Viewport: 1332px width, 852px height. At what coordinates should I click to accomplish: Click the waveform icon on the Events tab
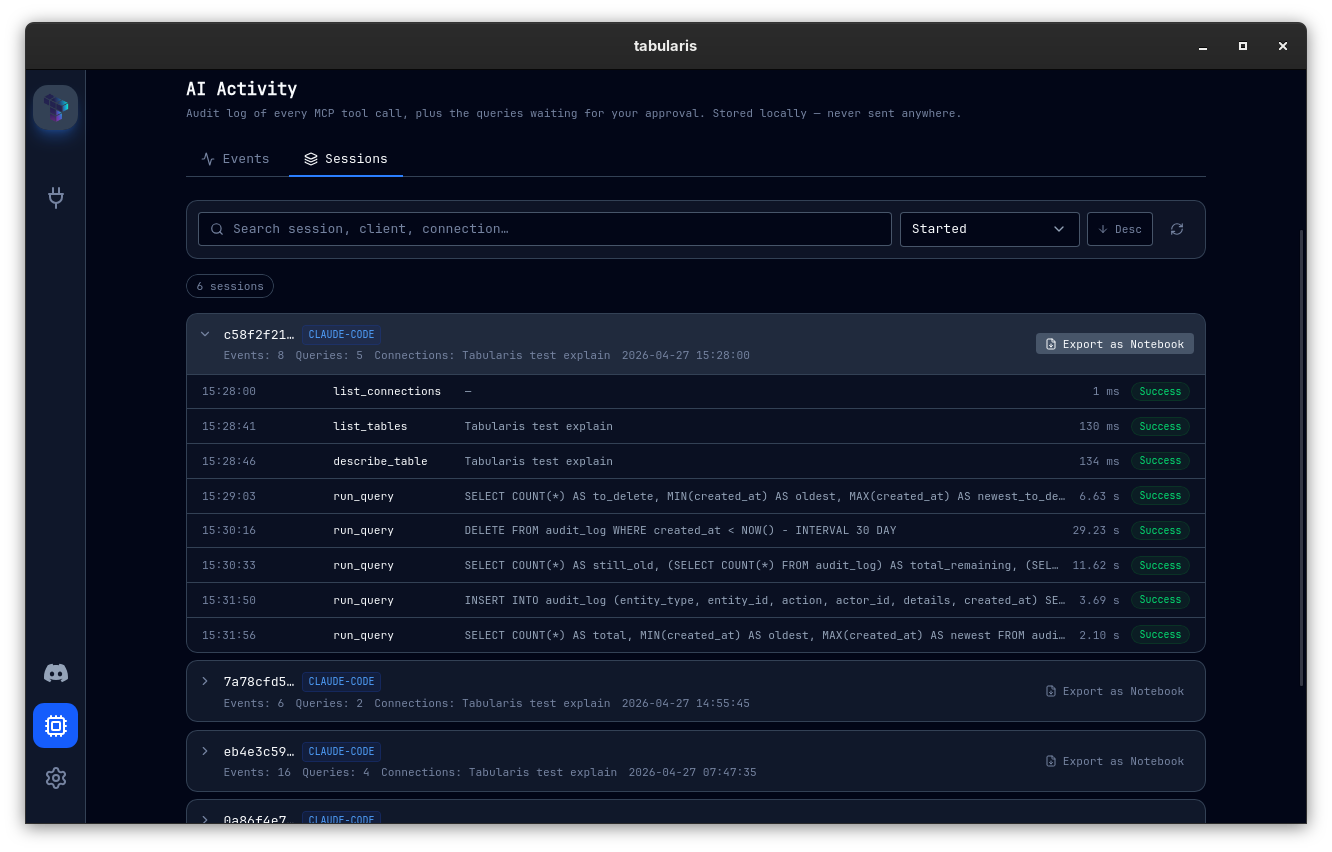pyautogui.click(x=208, y=158)
